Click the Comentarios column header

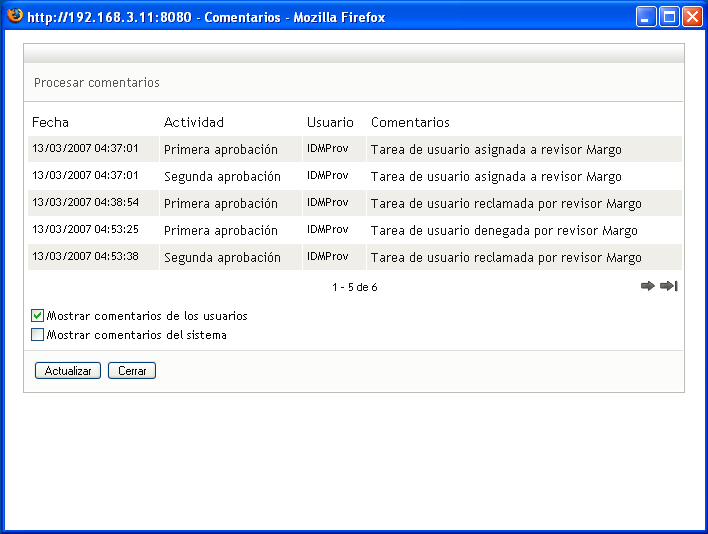[410, 122]
